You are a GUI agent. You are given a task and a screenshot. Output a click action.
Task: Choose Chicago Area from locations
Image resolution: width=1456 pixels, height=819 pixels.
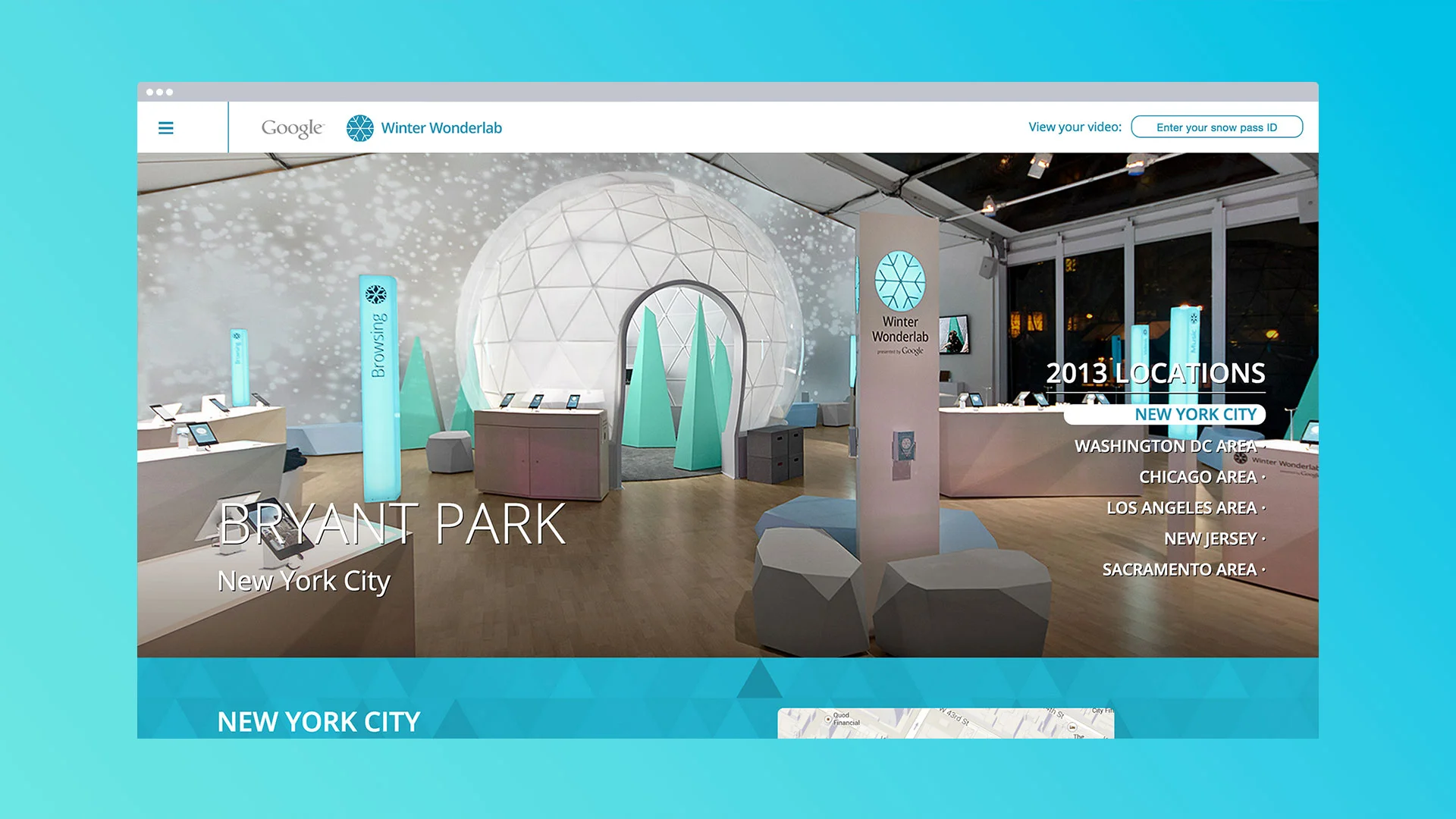[1202, 477]
